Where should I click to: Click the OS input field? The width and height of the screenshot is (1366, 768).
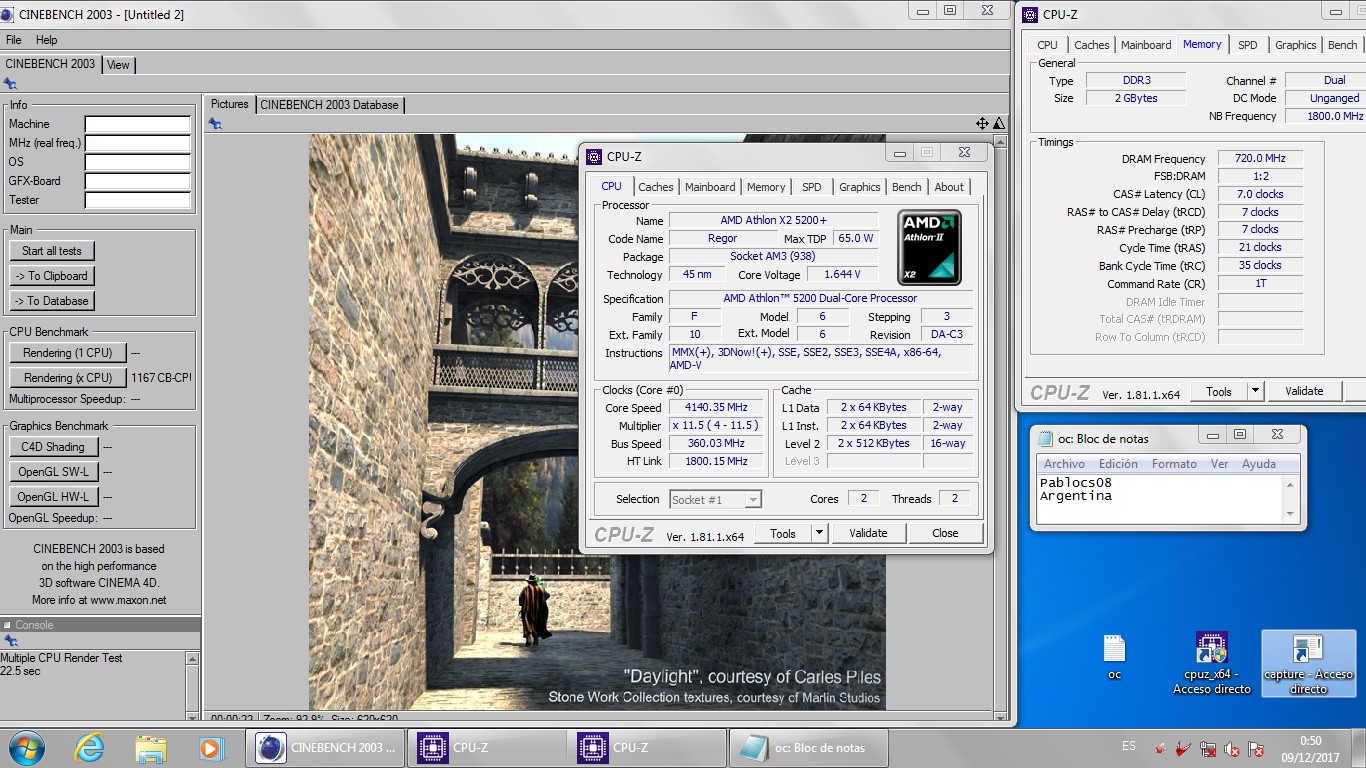(x=138, y=162)
